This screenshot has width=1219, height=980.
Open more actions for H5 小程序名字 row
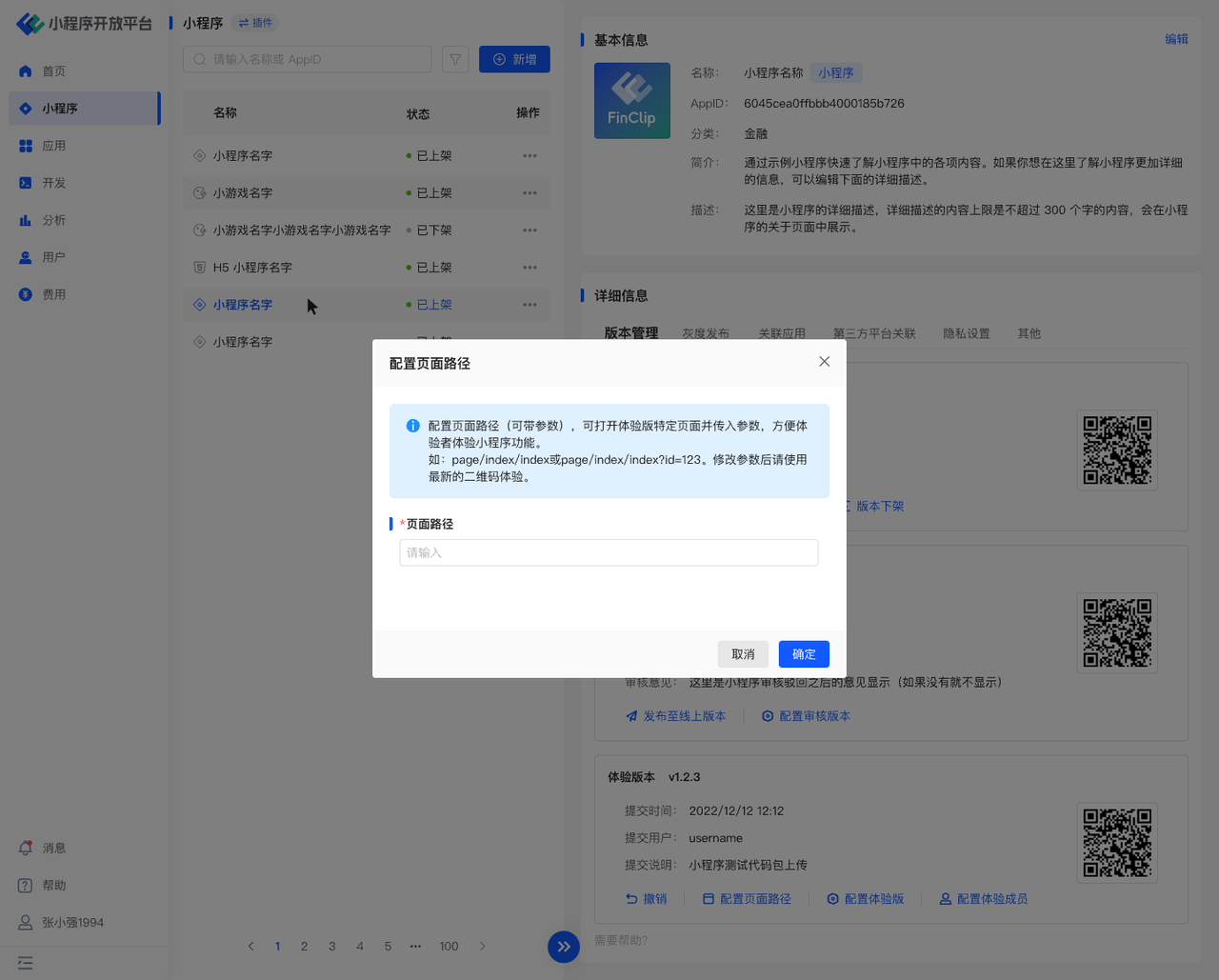tap(530, 268)
